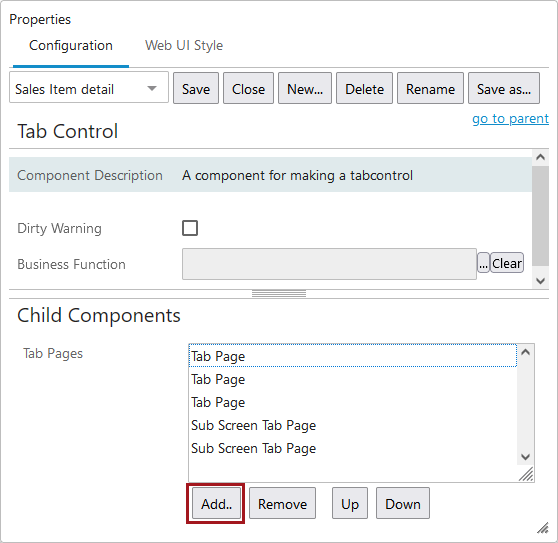
Task: Click the Save button
Action: click(196, 88)
